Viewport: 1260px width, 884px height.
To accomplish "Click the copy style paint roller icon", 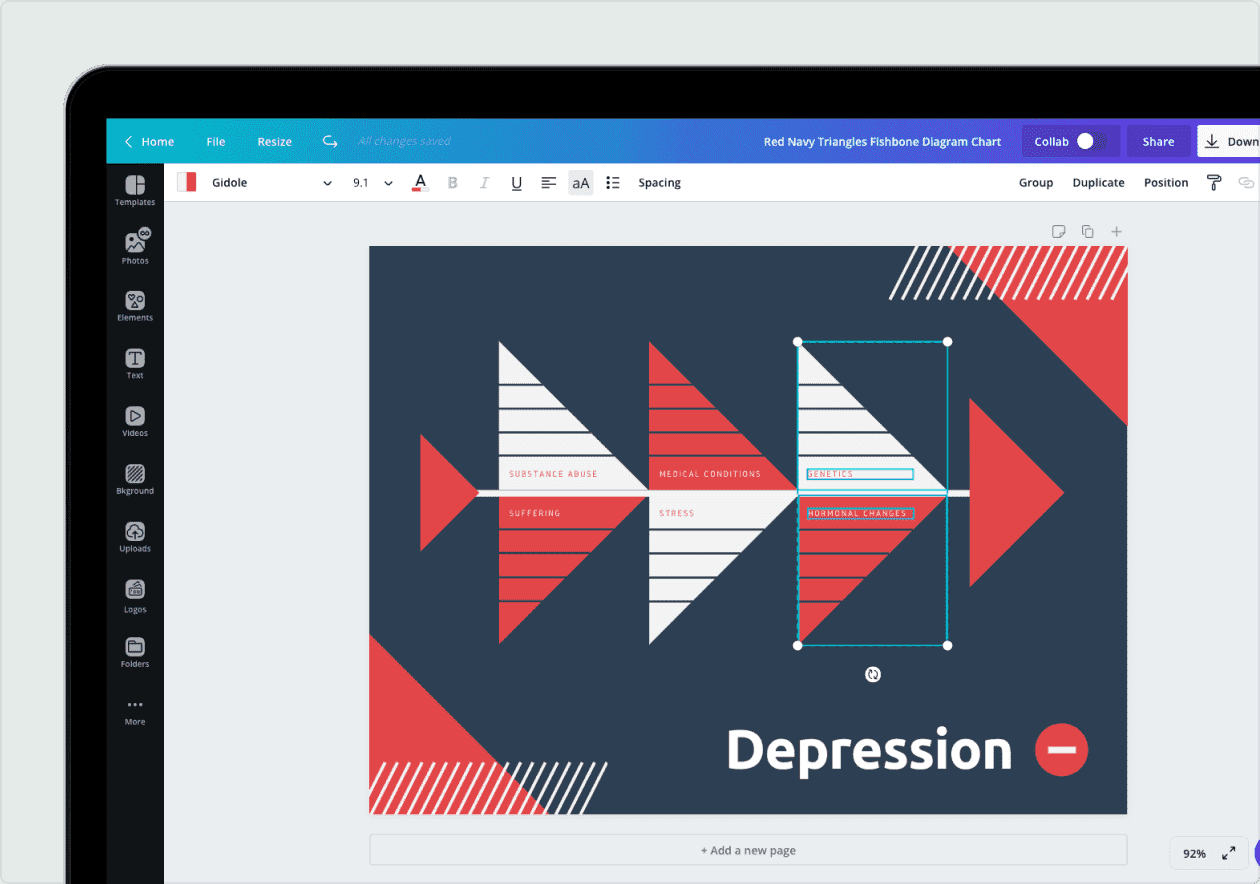I will (x=1214, y=183).
